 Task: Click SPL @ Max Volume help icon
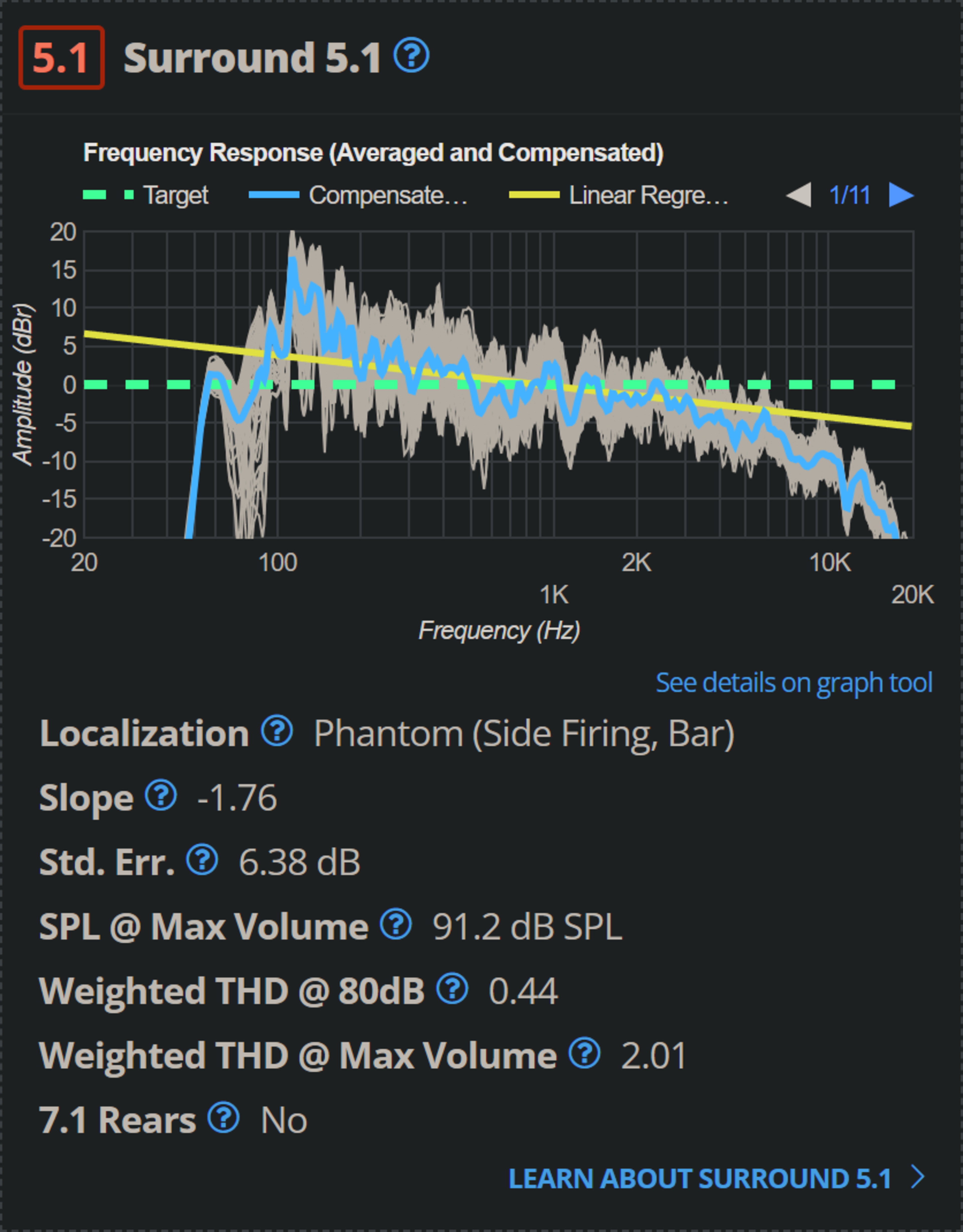(396, 924)
